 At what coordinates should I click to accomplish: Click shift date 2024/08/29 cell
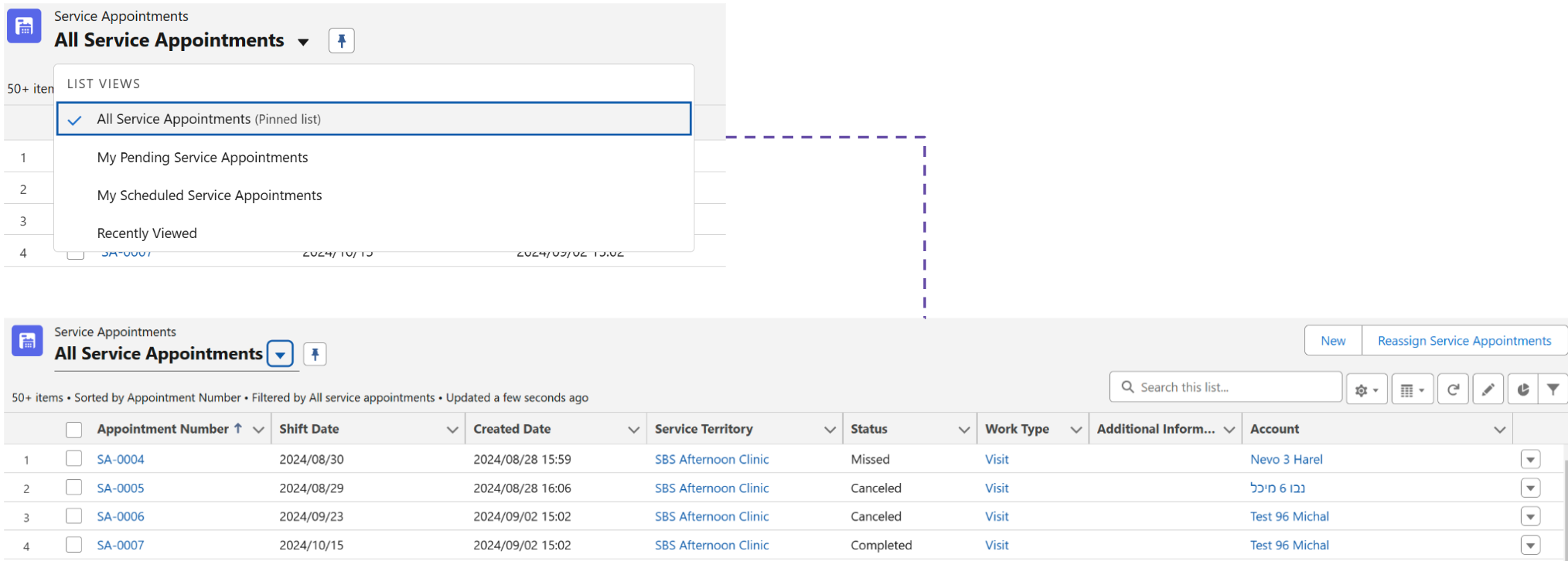tap(312, 488)
